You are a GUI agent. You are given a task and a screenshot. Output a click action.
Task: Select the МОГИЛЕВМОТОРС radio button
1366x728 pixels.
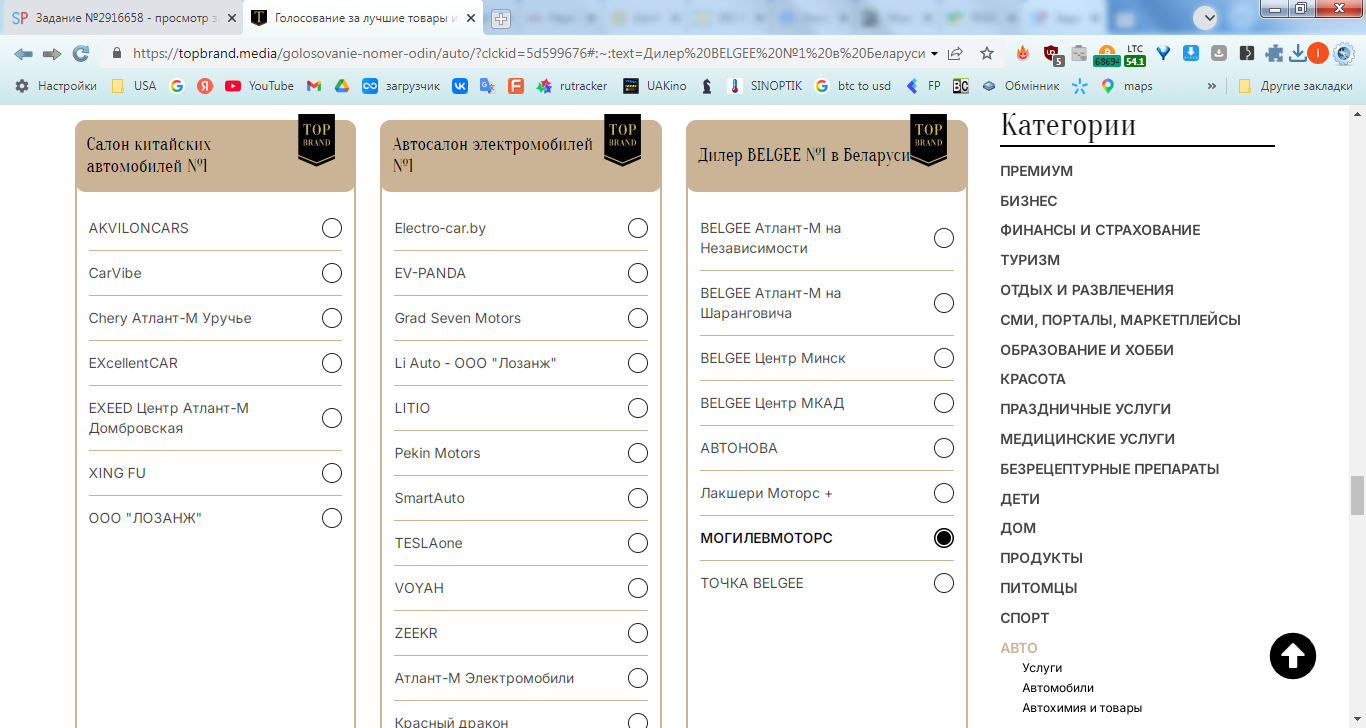pyautogui.click(x=944, y=538)
